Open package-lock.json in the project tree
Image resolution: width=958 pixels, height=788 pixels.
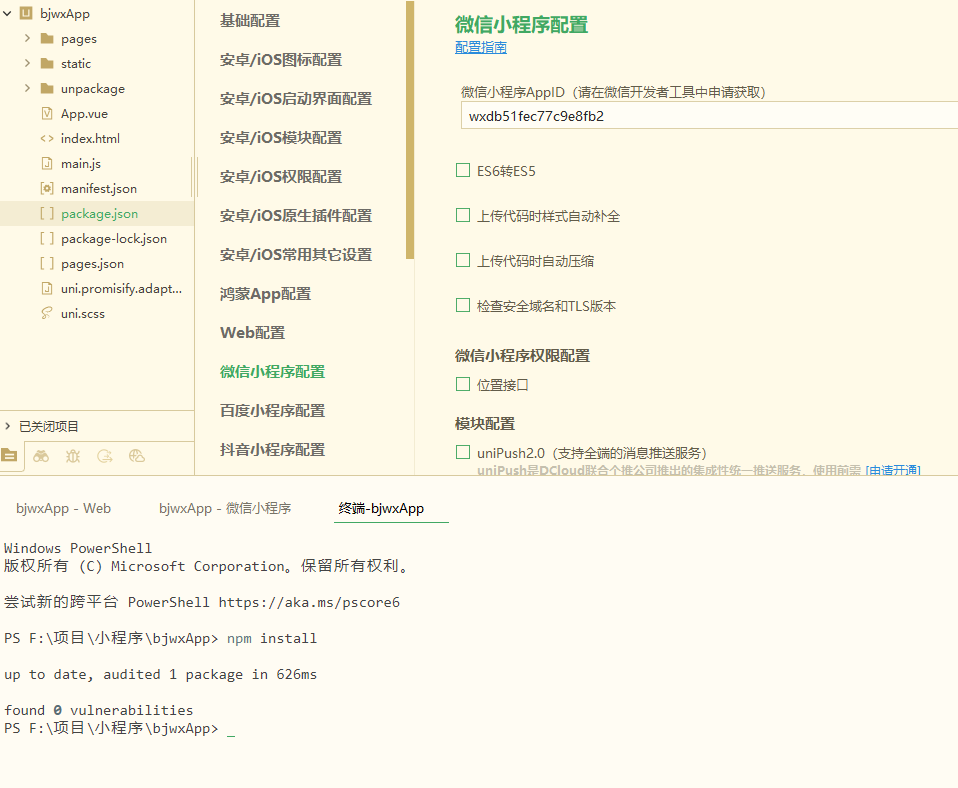114,239
